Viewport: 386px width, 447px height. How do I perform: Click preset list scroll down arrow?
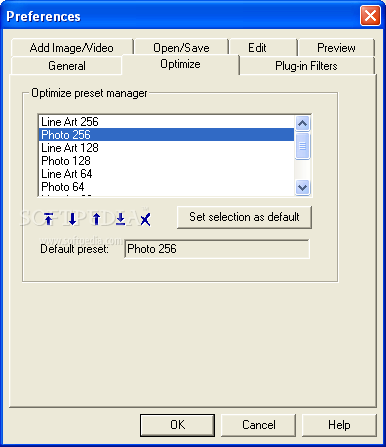click(303, 187)
